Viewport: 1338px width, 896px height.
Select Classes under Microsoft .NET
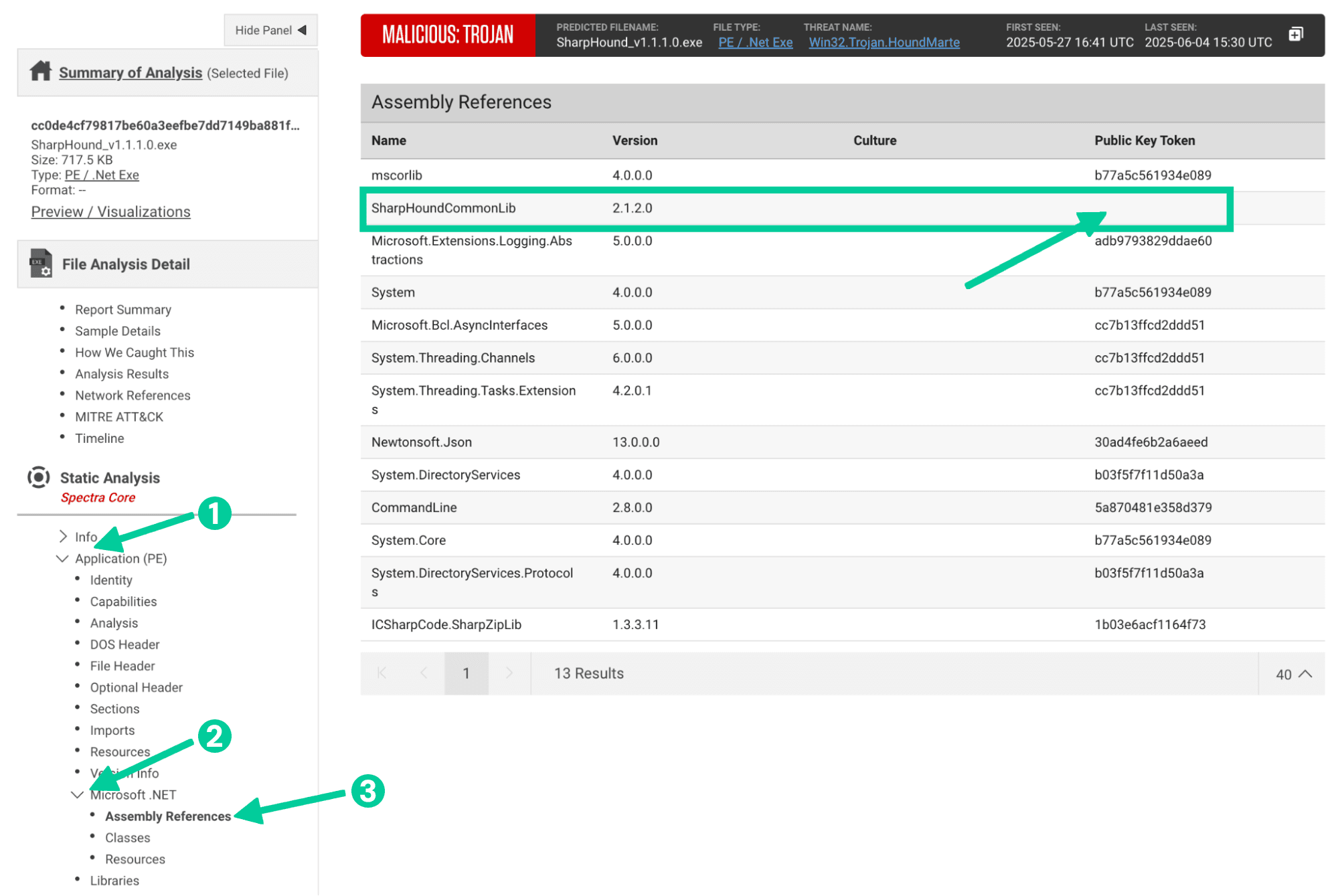tap(127, 838)
